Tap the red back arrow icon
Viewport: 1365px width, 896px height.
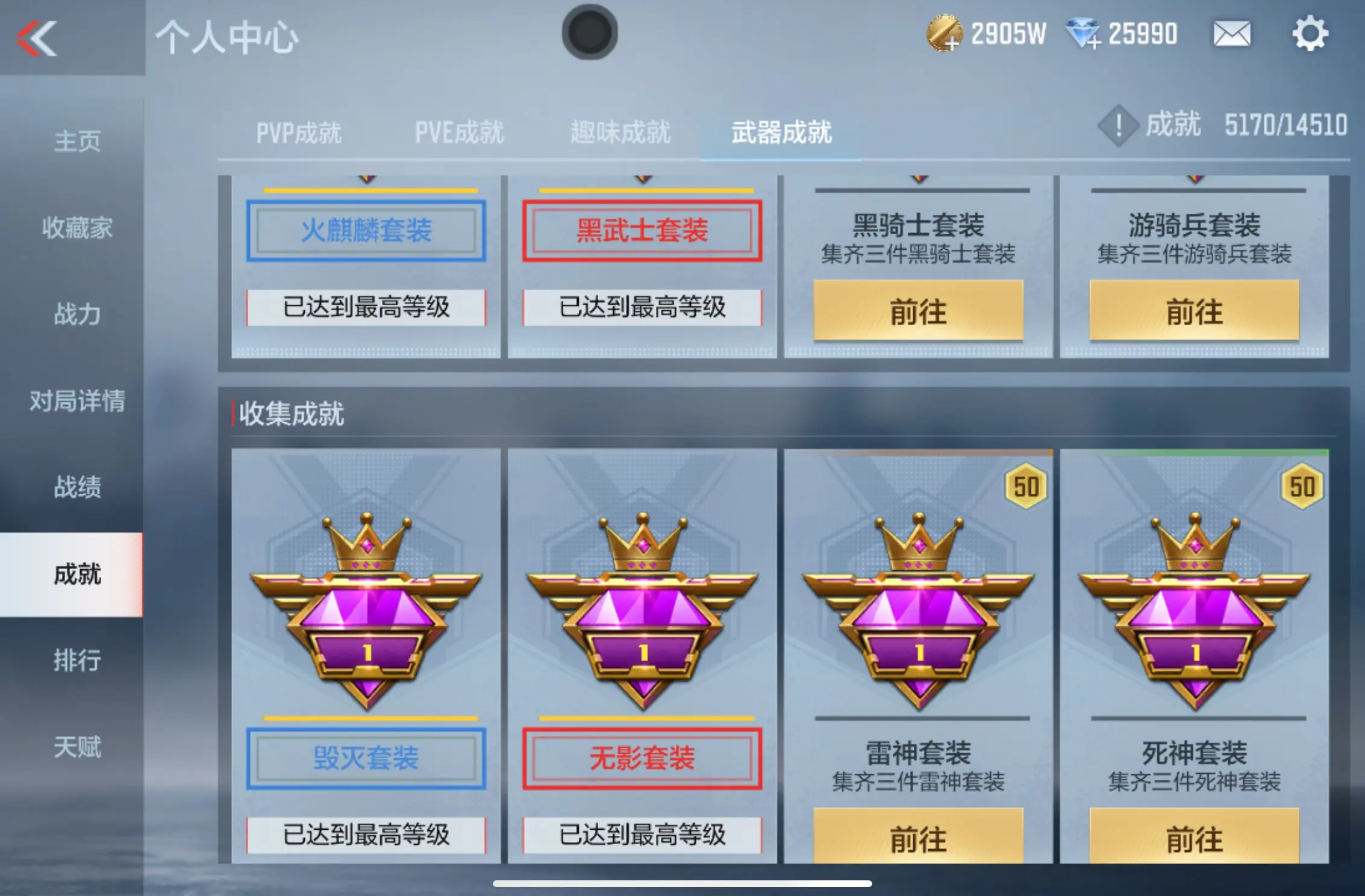point(37,39)
